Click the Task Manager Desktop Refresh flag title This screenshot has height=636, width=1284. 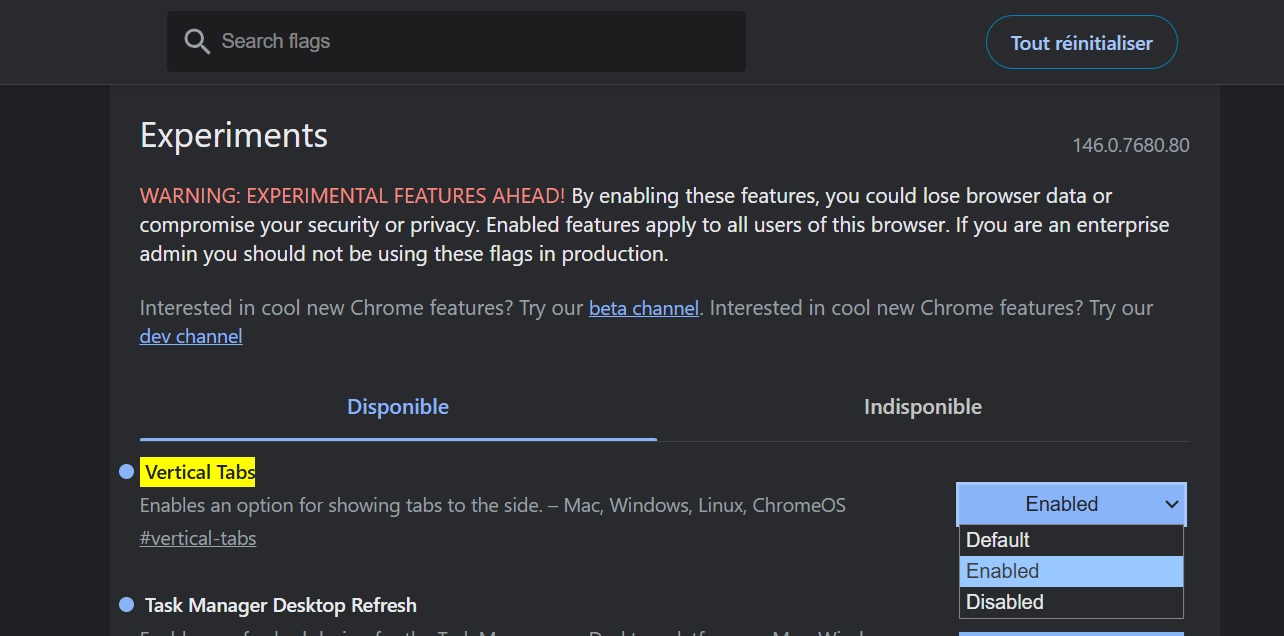[279, 605]
